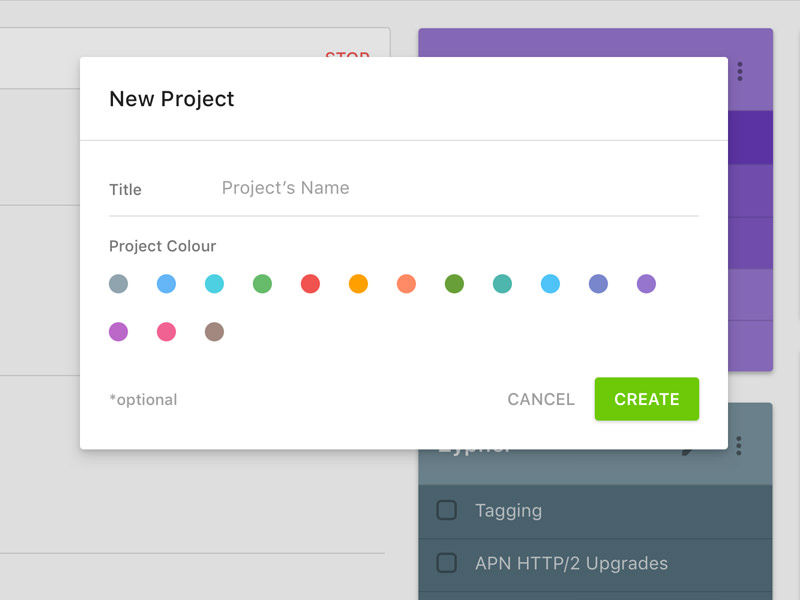The height and width of the screenshot is (600, 800).
Task: Pick the orange project colour swatch
Action: click(358, 284)
